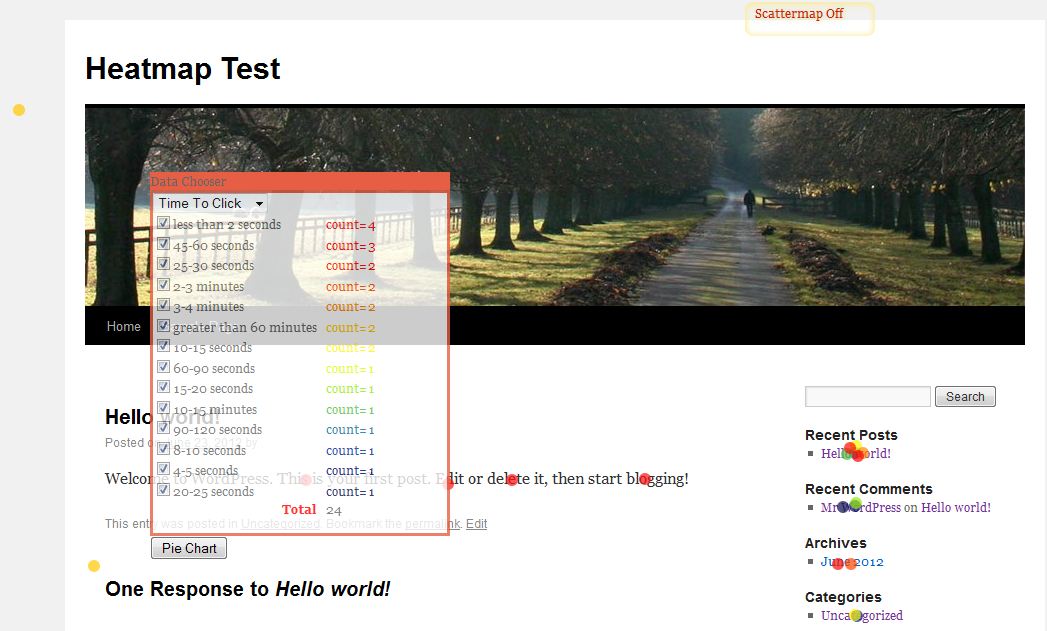This screenshot has height=631, width=1047.
Task: Click the 'count=4' value
Action: [351, 225]
